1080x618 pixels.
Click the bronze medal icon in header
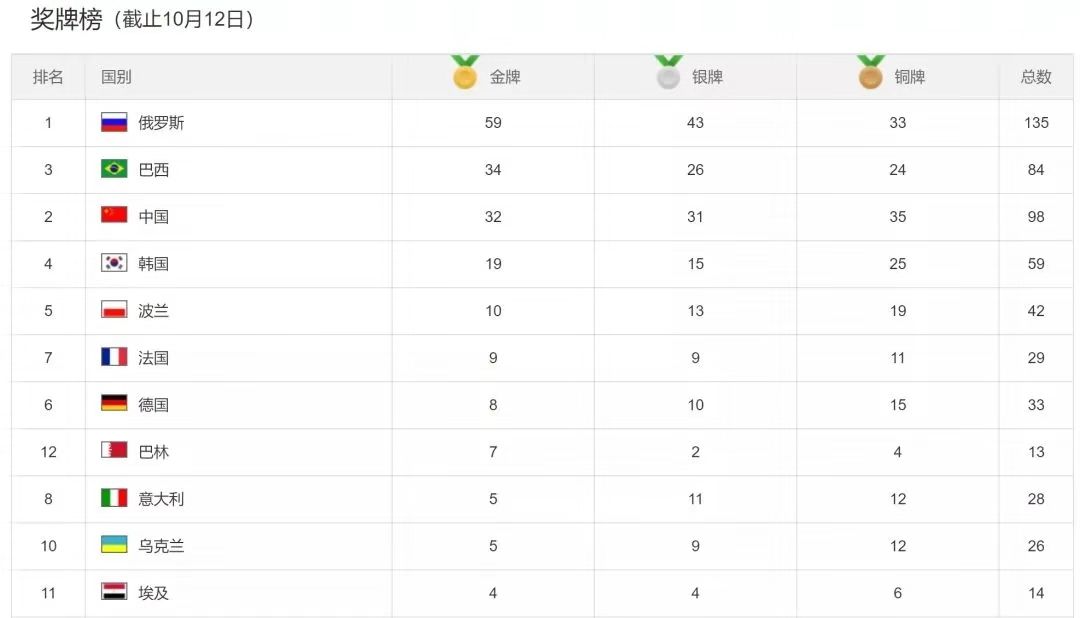click(x=871, y=72)
